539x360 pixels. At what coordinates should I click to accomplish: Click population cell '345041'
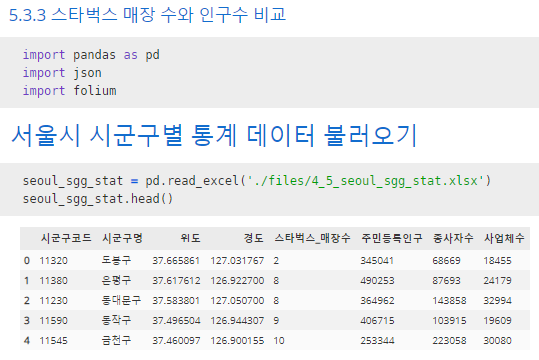(377, 261)
